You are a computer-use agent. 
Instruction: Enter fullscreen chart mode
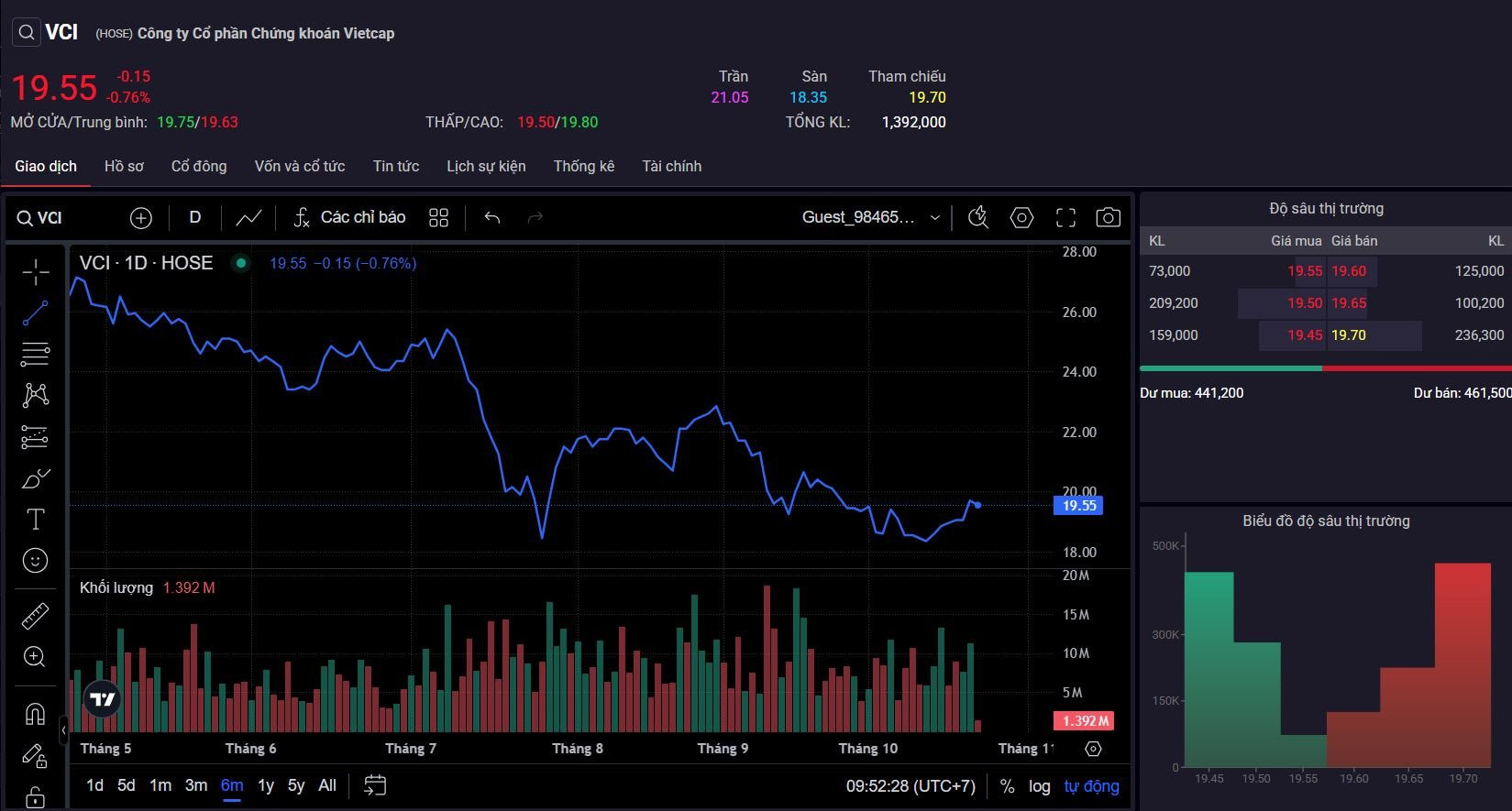(x=1065, y=218)
